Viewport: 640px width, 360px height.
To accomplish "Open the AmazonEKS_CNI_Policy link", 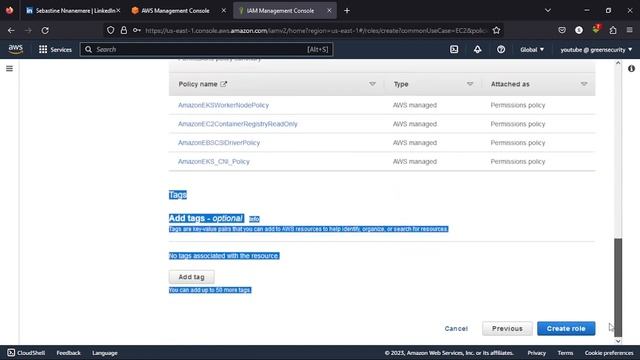I will [x=213, y=162].
